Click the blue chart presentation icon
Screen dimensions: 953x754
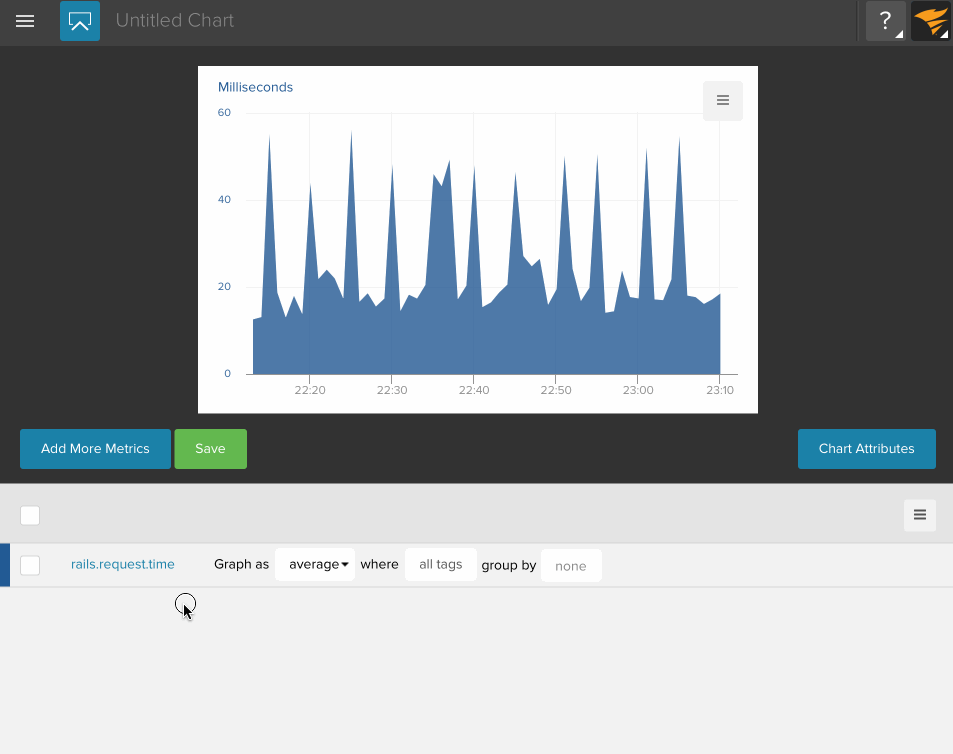(80, 21)
